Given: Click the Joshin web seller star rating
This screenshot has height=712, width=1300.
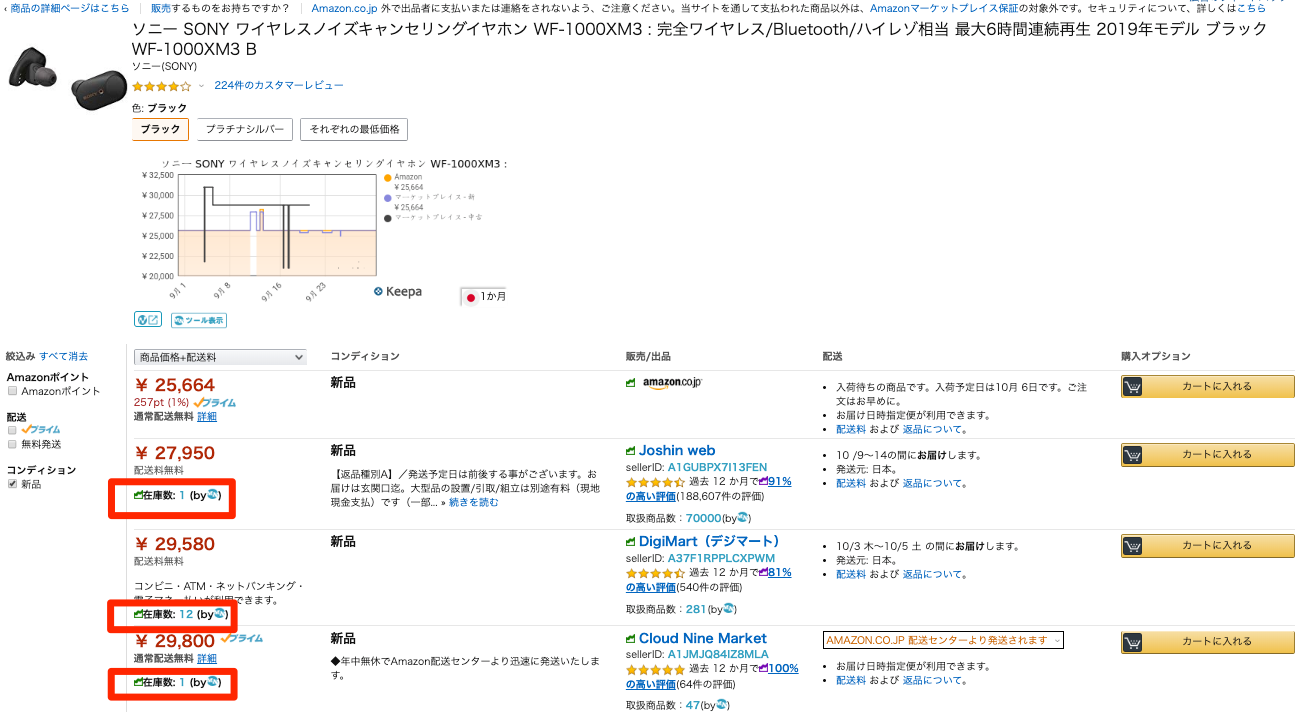Looking at the screenshot, I should click(x=656, y=481).
